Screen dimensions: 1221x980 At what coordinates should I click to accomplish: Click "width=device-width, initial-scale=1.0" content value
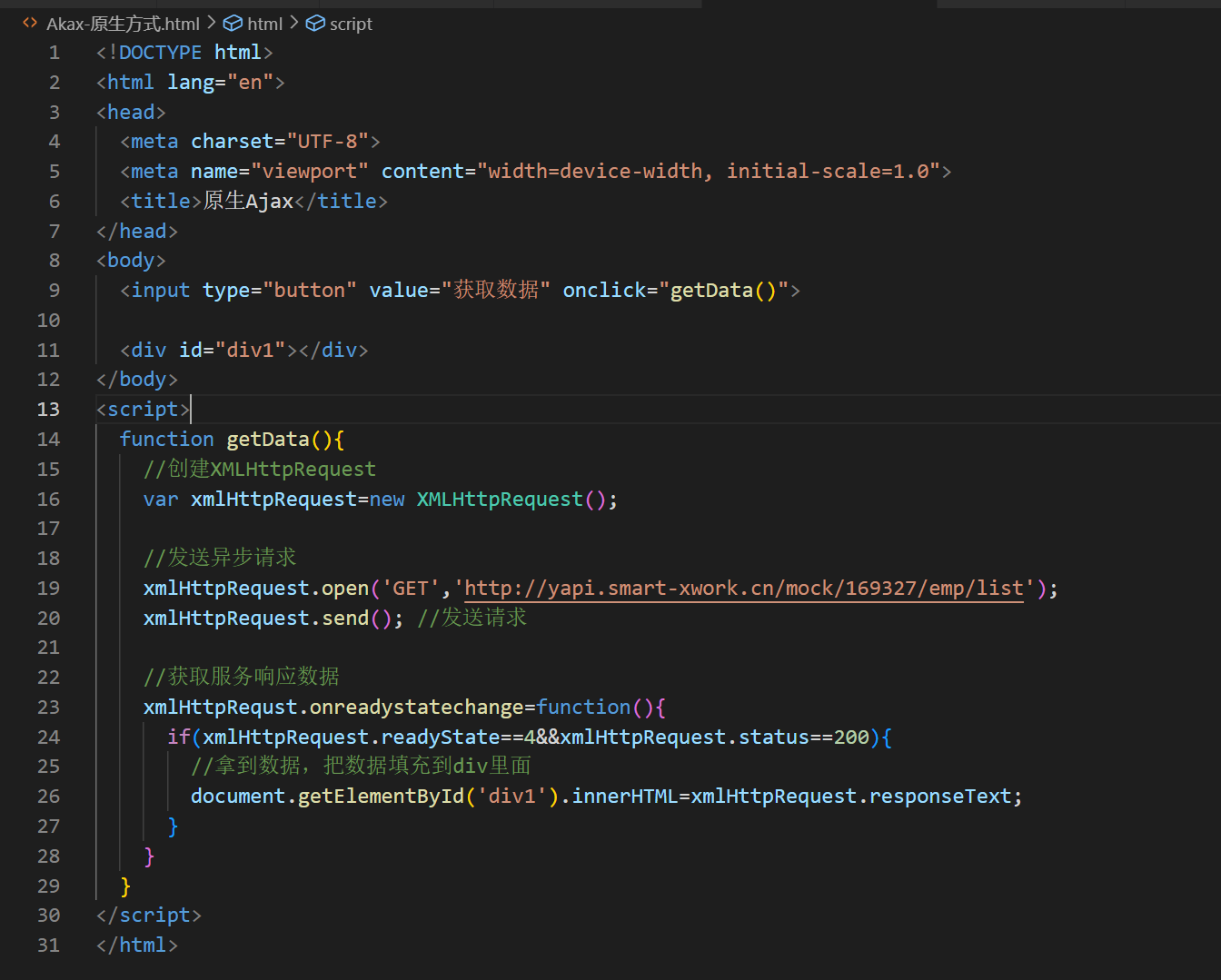(x=709, y=172)
